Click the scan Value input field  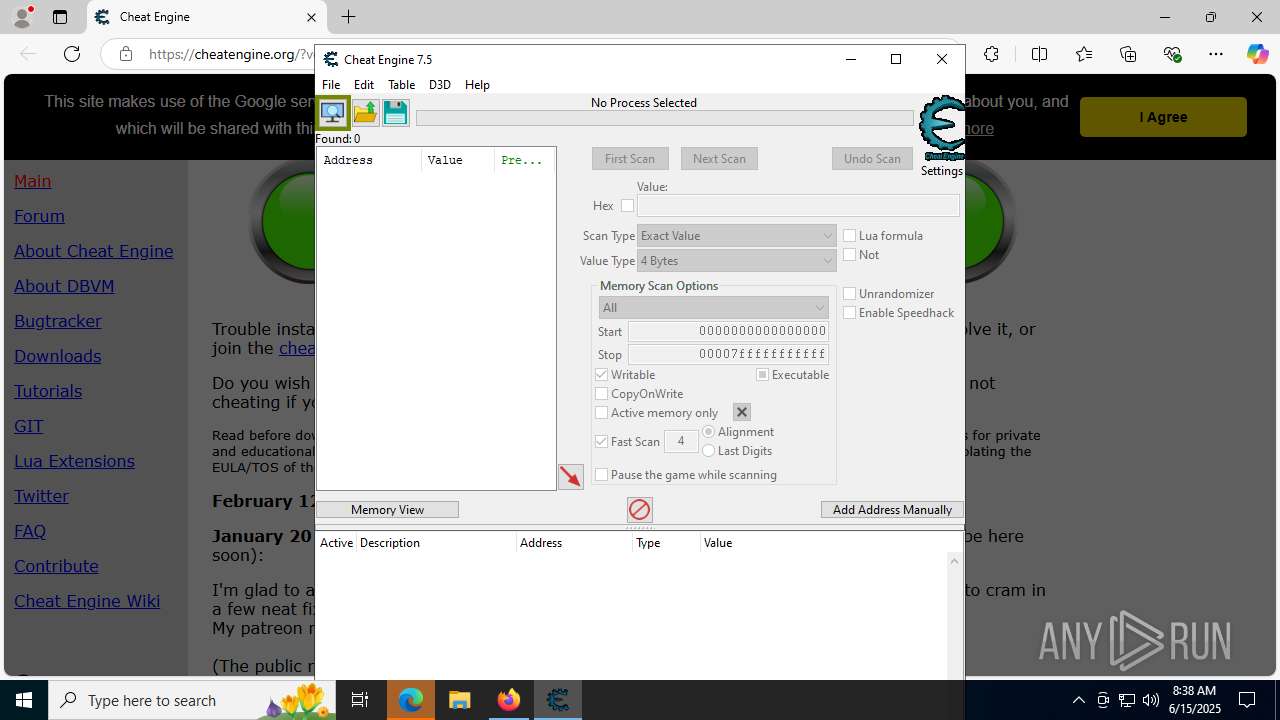[x=798, y=206]
